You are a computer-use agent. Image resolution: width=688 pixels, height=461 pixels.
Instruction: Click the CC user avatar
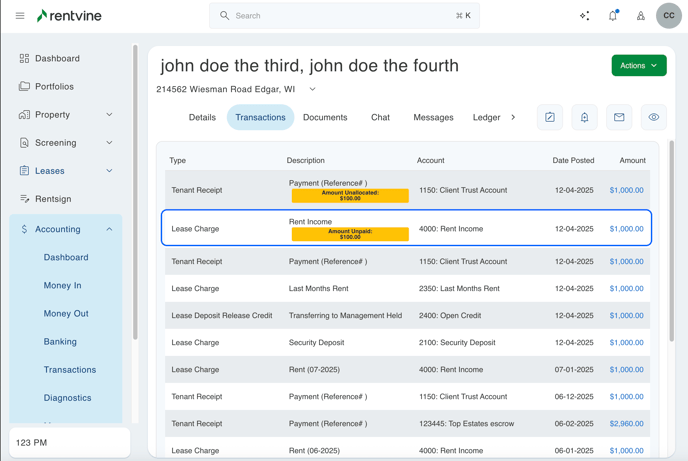tap(669, 16)
